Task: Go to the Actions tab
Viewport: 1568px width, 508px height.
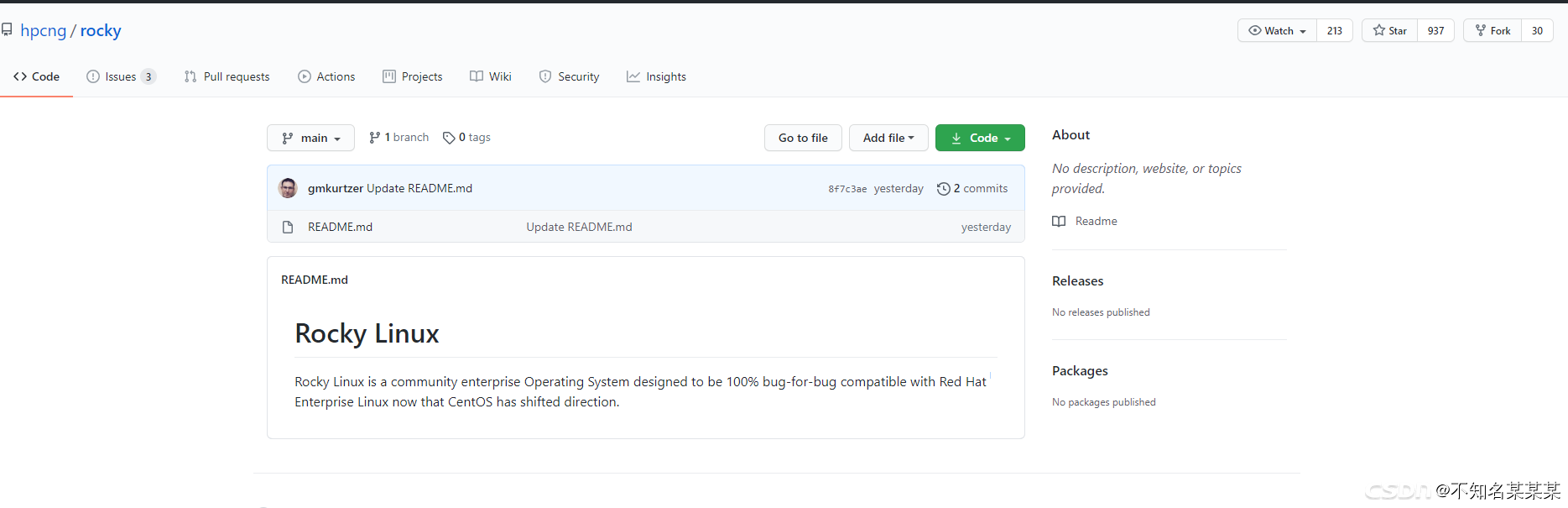Action: (326, 76)
